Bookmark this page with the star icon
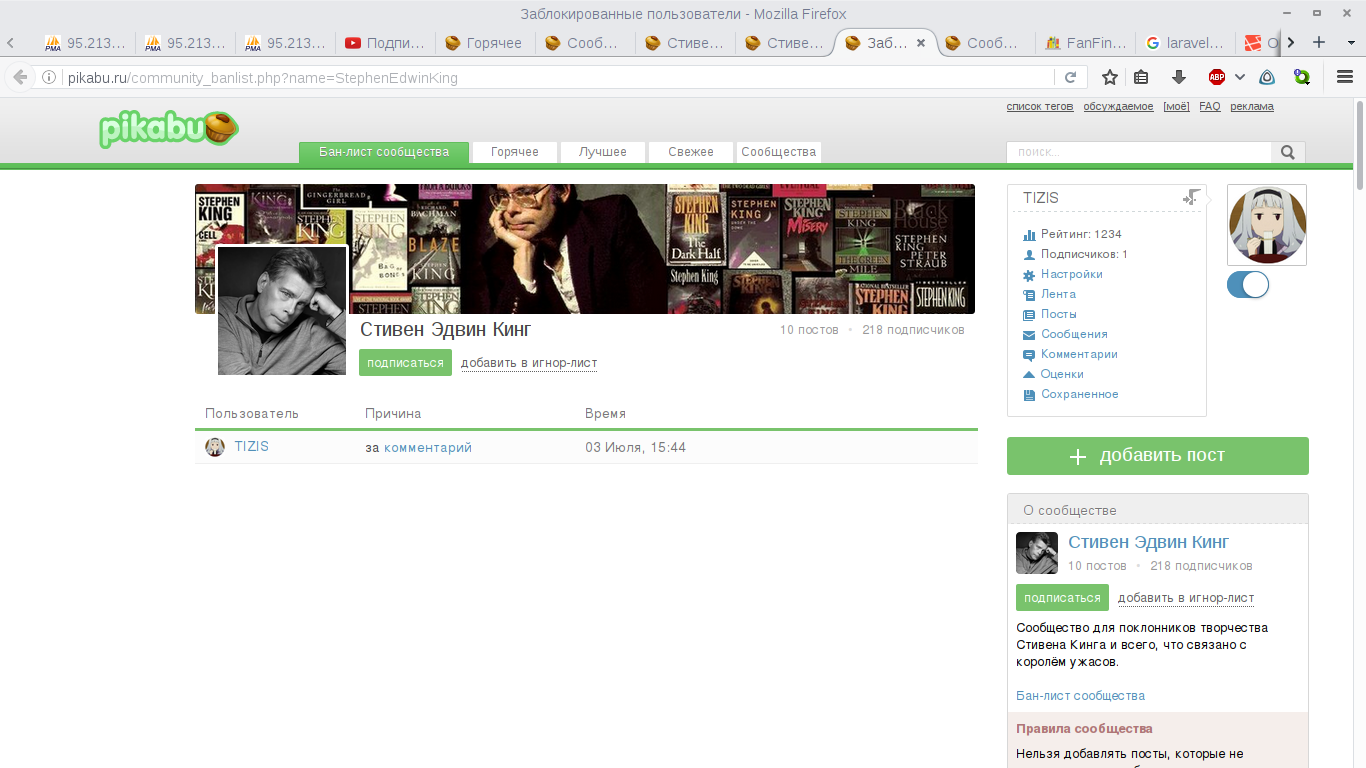1366x768 pixels. point(1109,77)
